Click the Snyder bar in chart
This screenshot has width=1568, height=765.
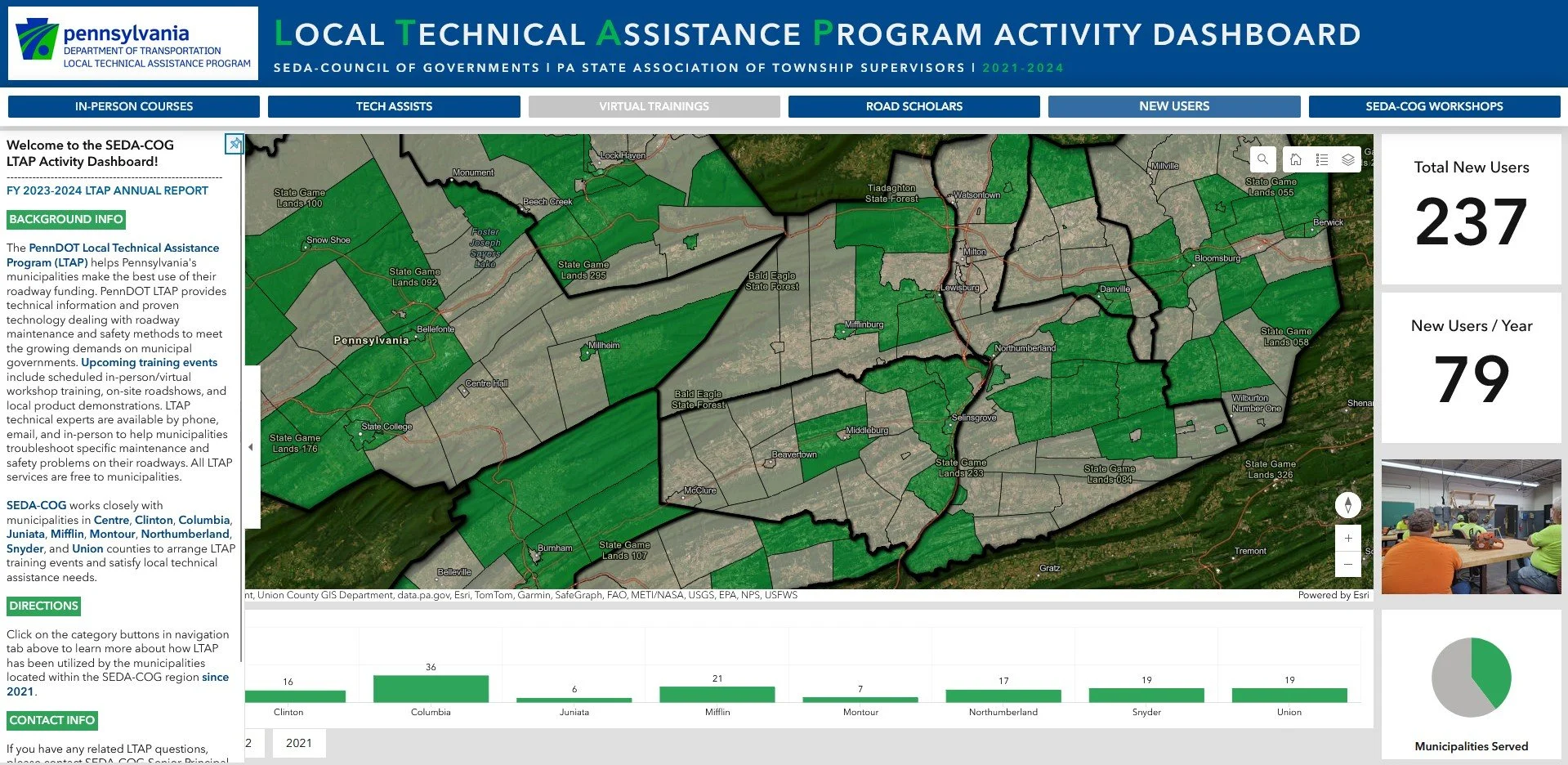(x=1146, y=695)
